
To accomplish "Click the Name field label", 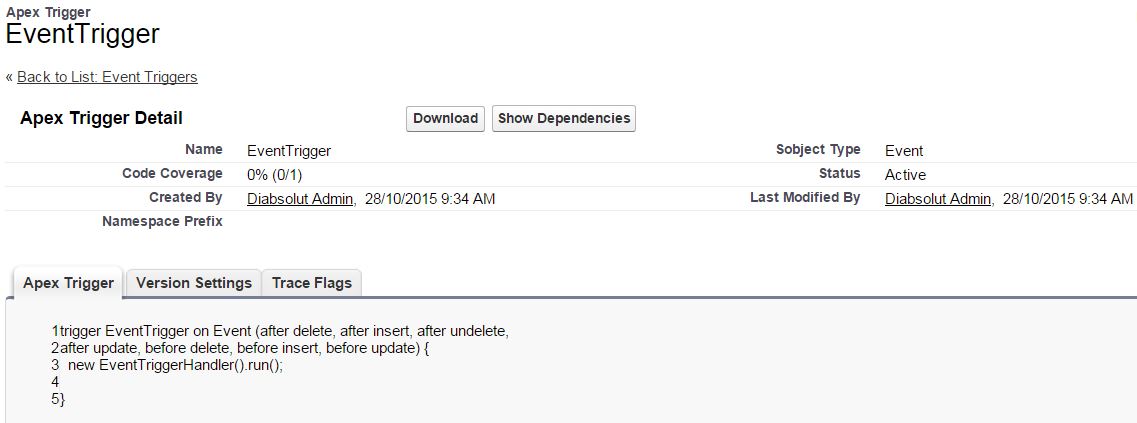I will [x=204, y=149].
